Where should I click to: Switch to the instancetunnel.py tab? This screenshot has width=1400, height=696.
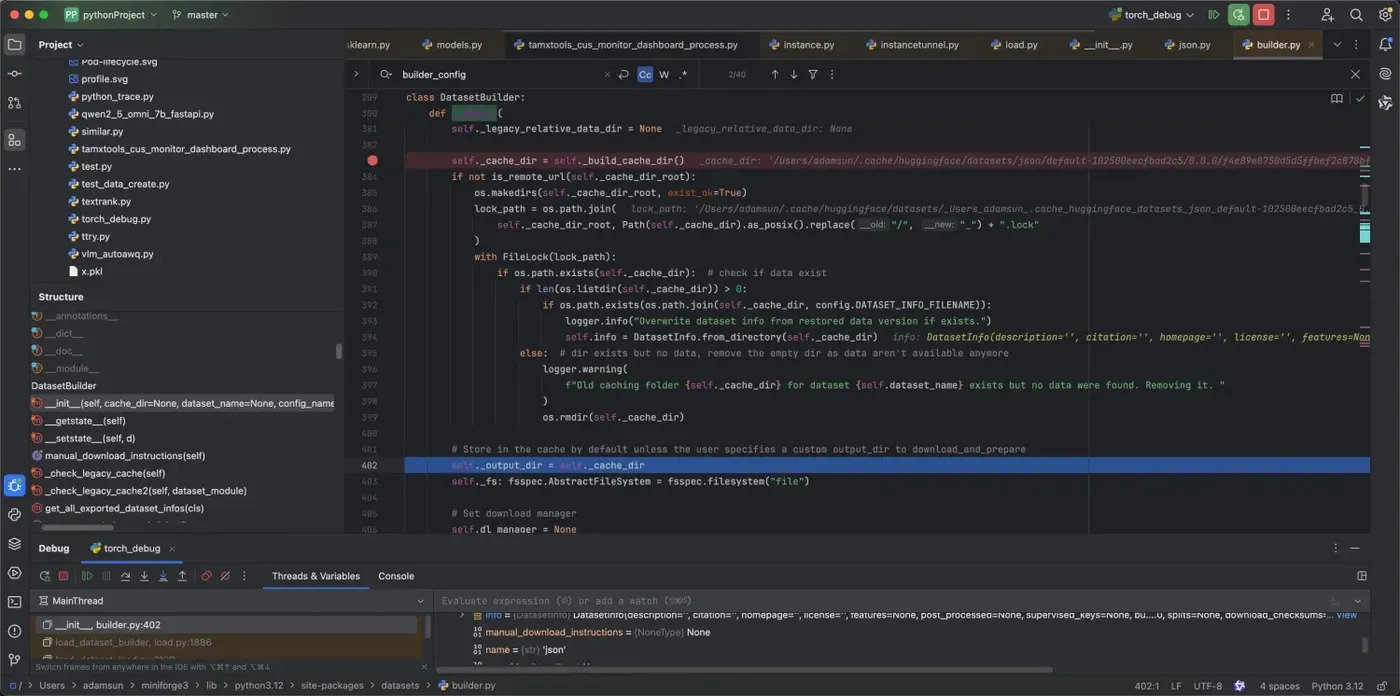click(911, 45)
